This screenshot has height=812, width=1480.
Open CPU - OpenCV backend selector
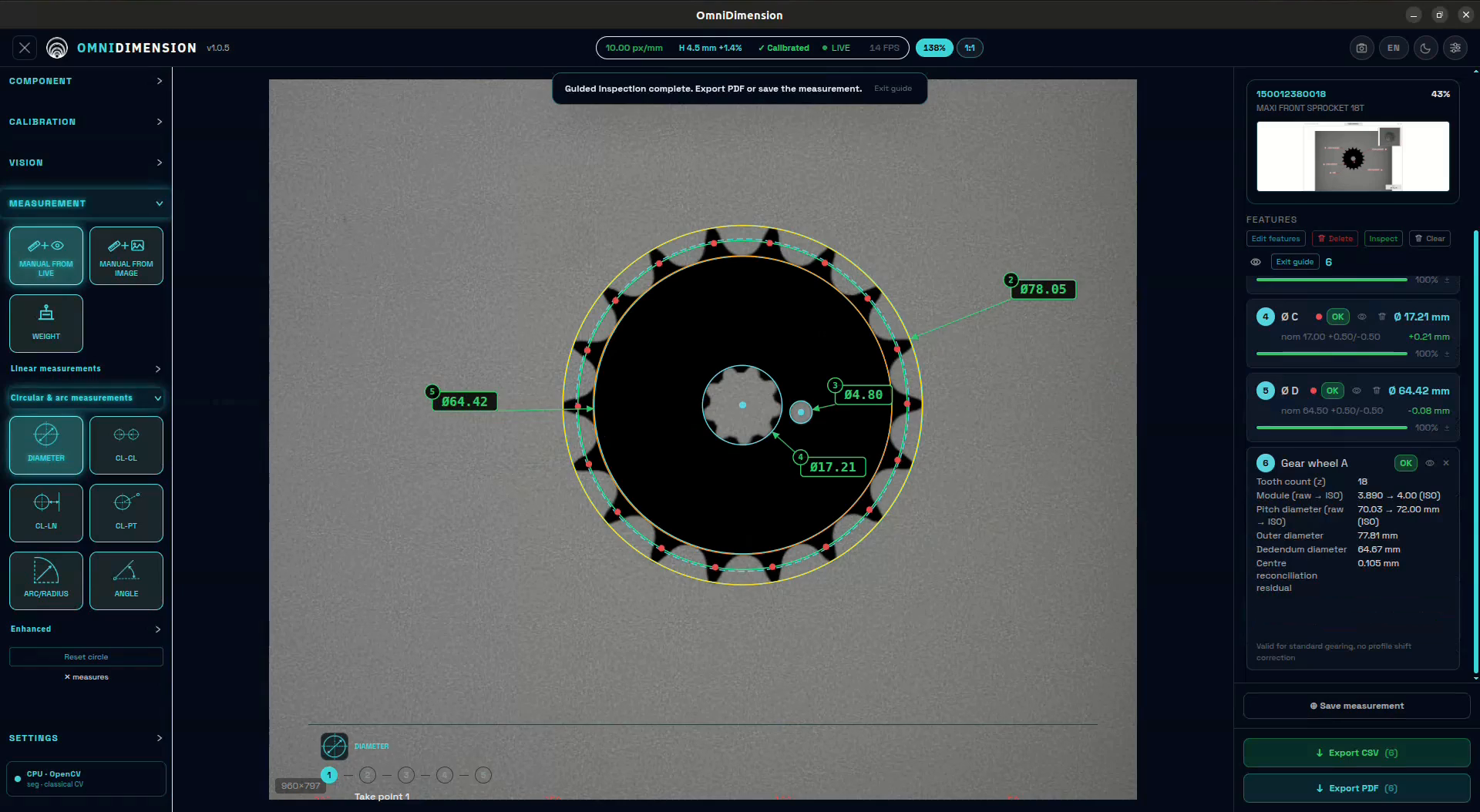[86, 779]
